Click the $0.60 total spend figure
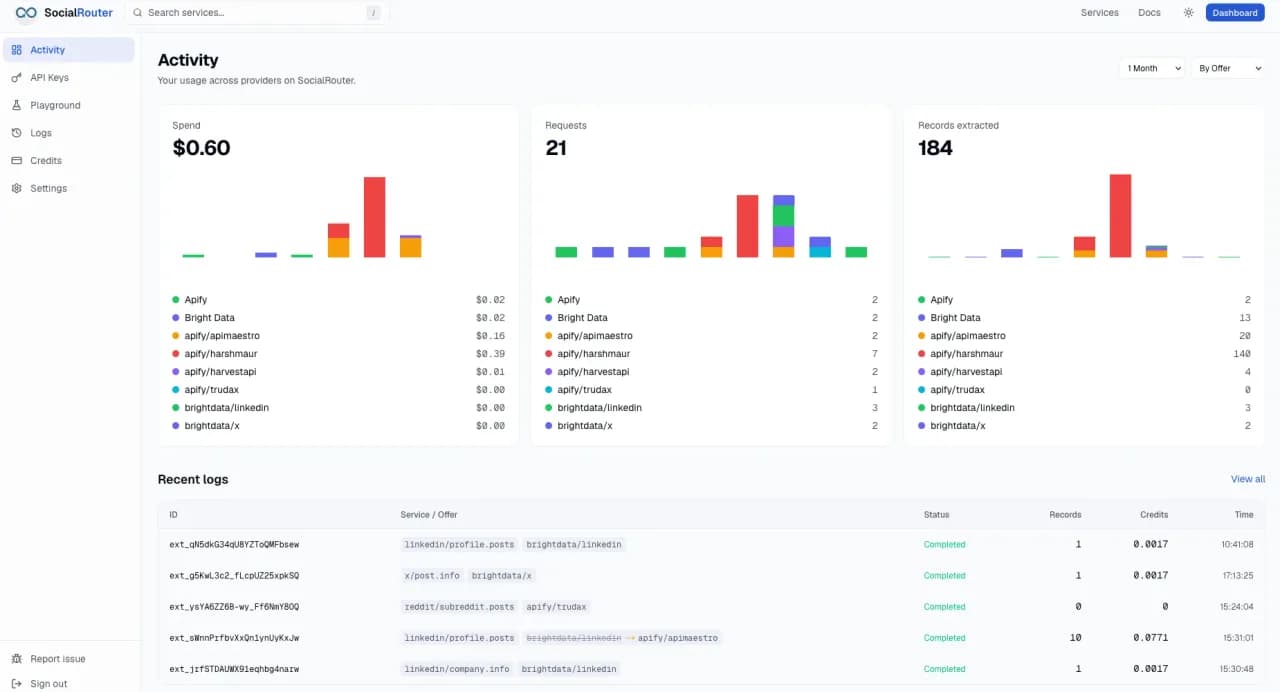The height and width of the screenshot is (692, 1280). 201,148
